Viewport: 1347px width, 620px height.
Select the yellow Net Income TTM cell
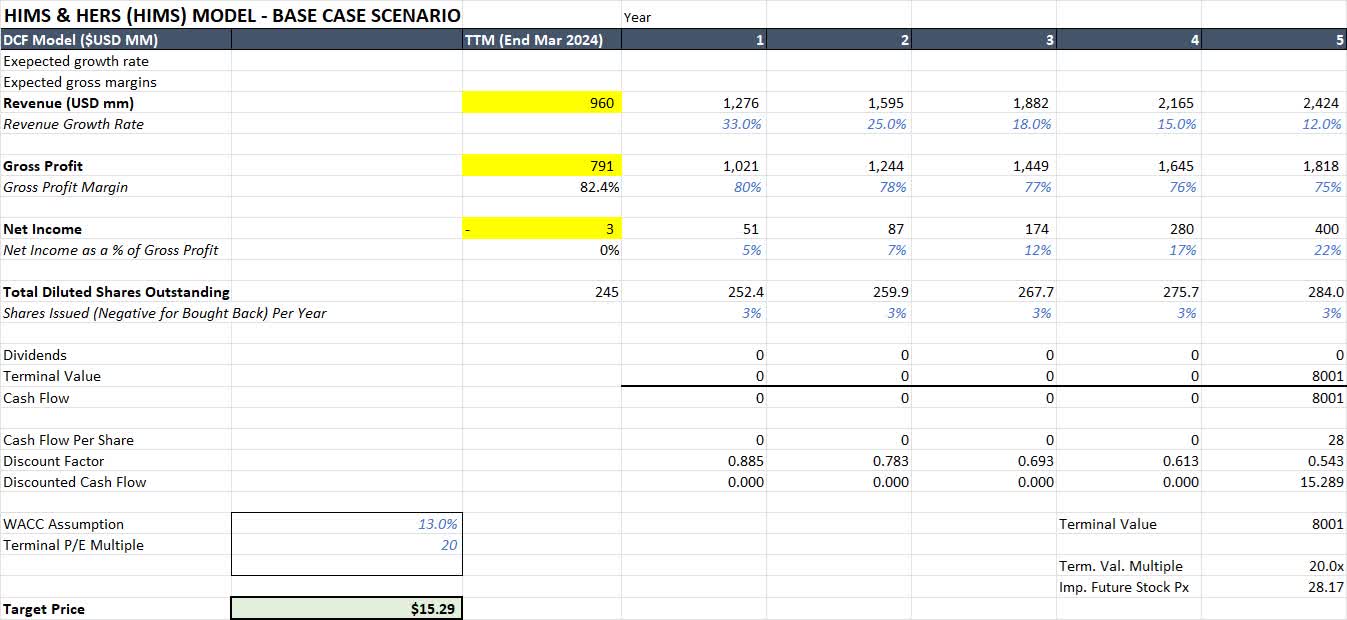[x=541, y=228]
